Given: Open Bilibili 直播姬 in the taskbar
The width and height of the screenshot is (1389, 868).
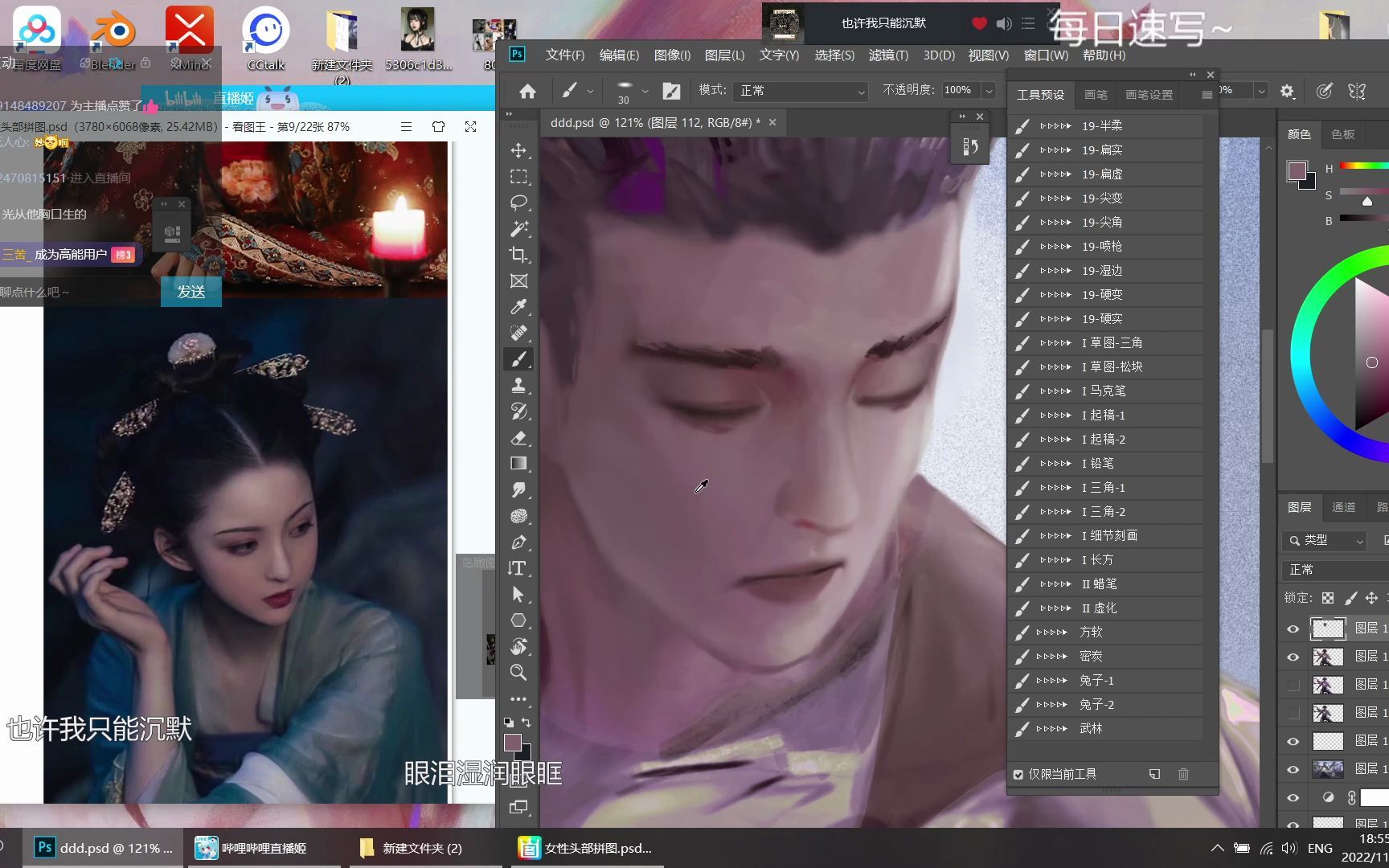Looking at the screenshot, I should click(x=265, y=849).
